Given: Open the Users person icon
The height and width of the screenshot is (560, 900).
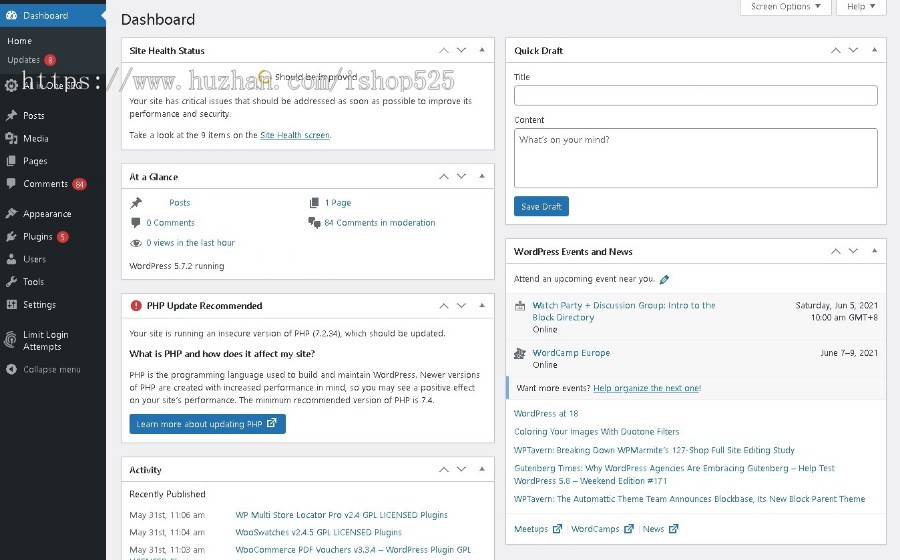Looking at the screenshot, I should (11, 259).
